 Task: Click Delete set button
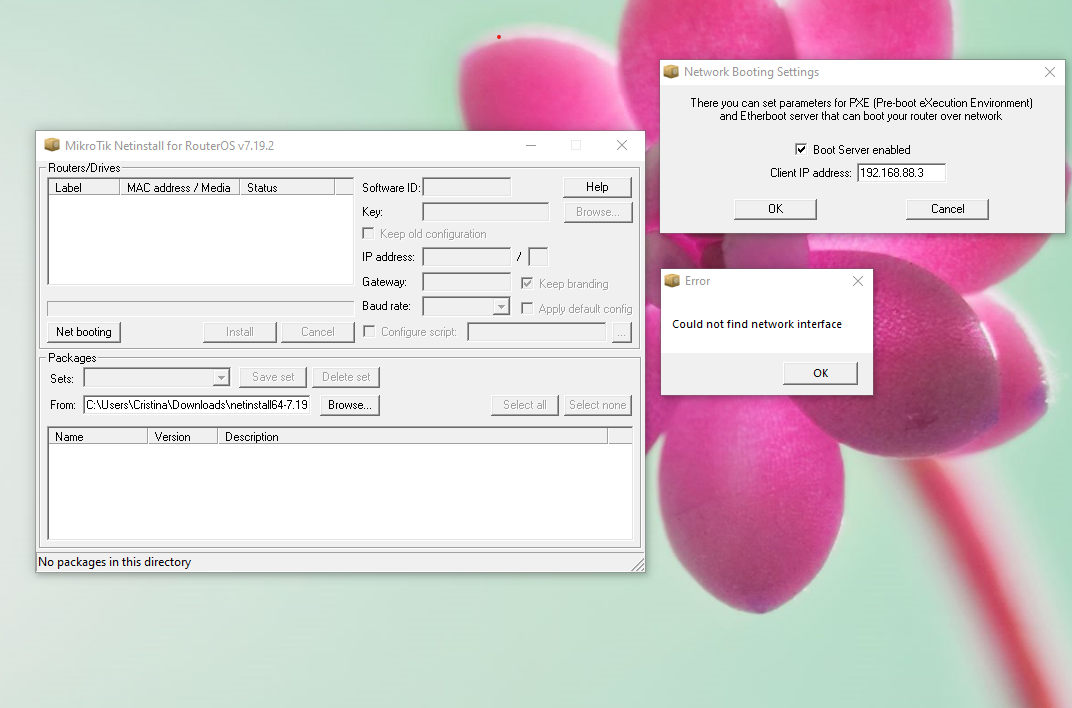point(346,377)
